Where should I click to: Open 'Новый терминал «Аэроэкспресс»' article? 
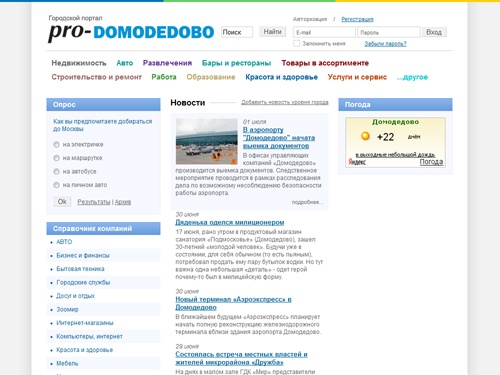[233, 303]
